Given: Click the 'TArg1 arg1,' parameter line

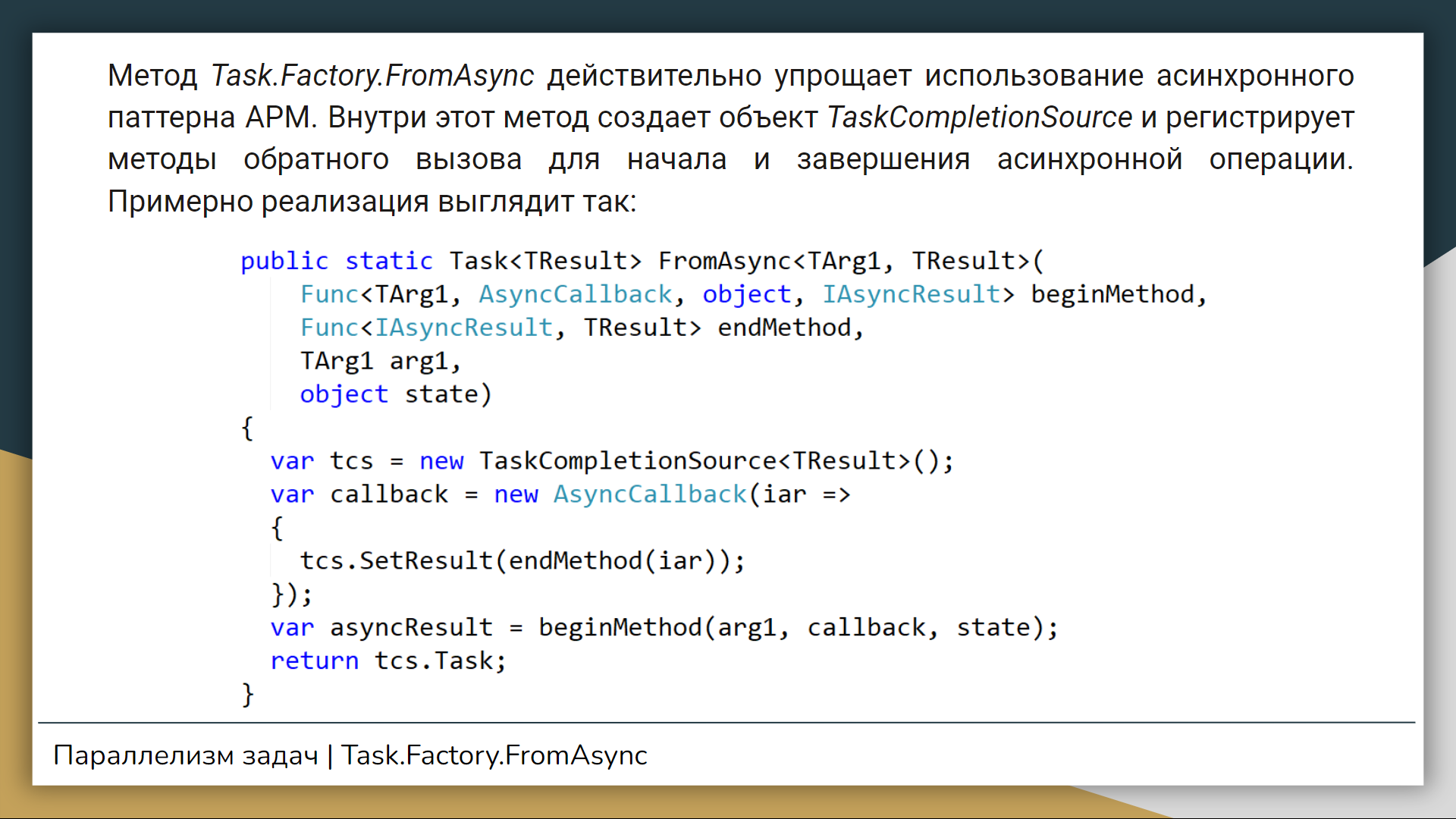Looking at the screenshot, I should (x=380, y=361).
